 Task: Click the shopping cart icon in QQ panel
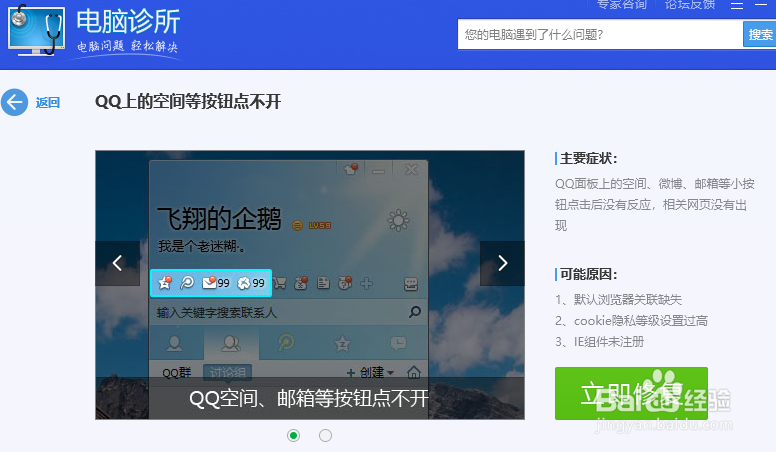[x=280, y=283]
